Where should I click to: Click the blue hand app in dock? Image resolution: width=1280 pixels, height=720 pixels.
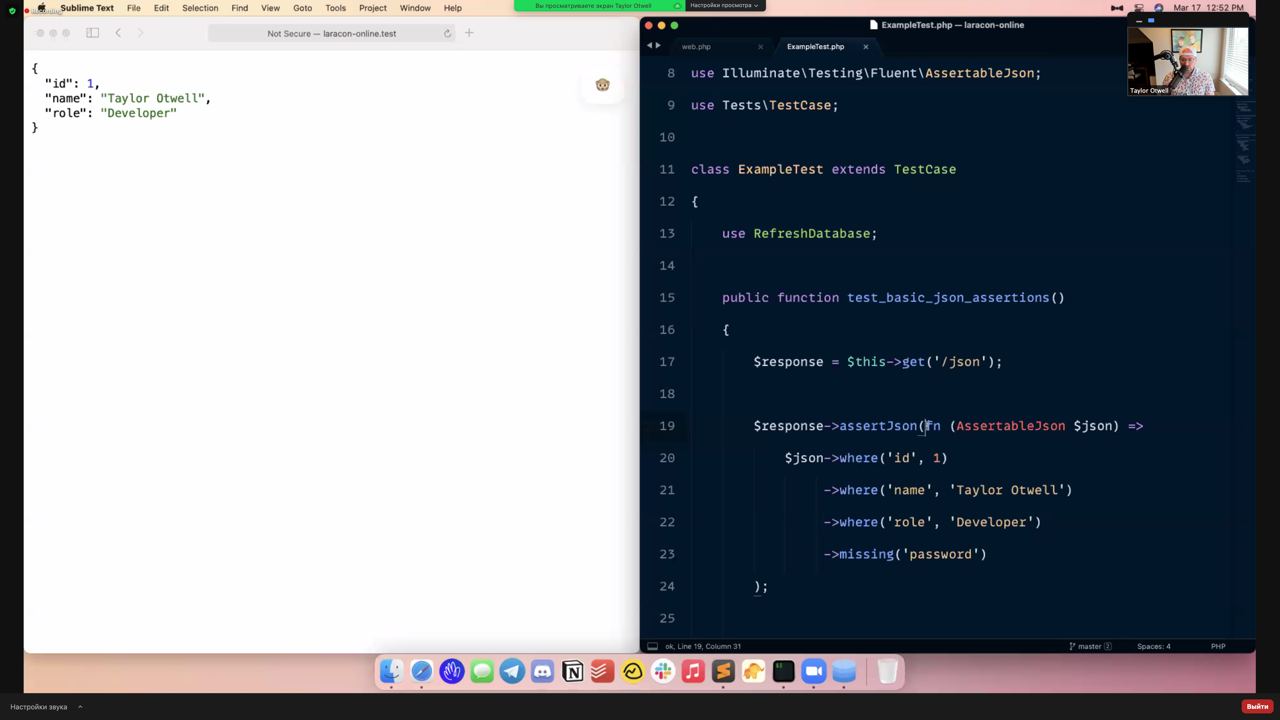[452, 672]
